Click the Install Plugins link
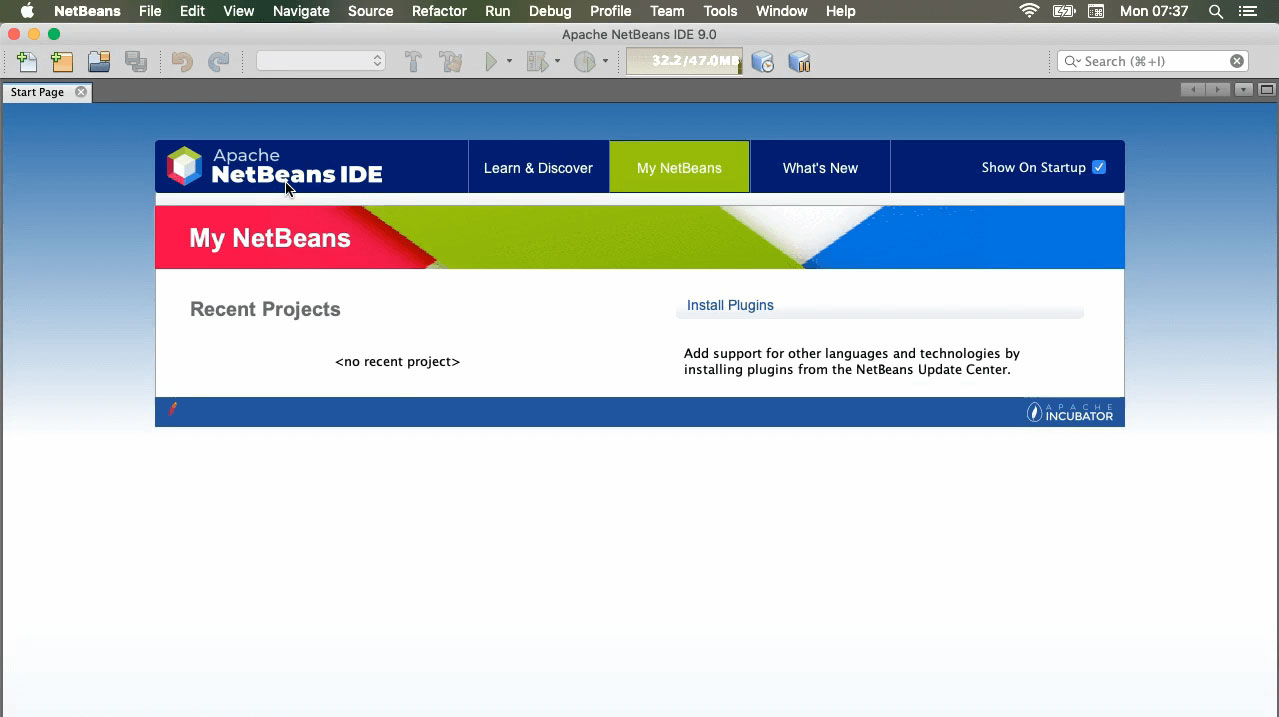The height and width of the screenshot is (717, 1279). 730,305
